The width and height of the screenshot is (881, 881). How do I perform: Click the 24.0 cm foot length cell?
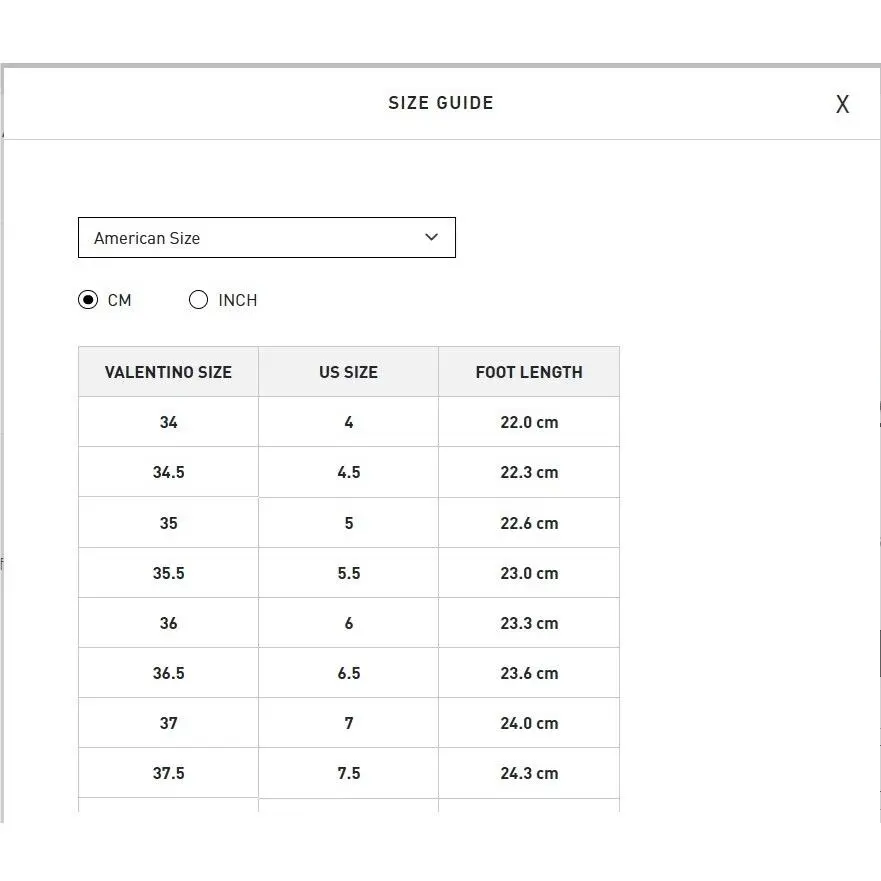[529, 723]
